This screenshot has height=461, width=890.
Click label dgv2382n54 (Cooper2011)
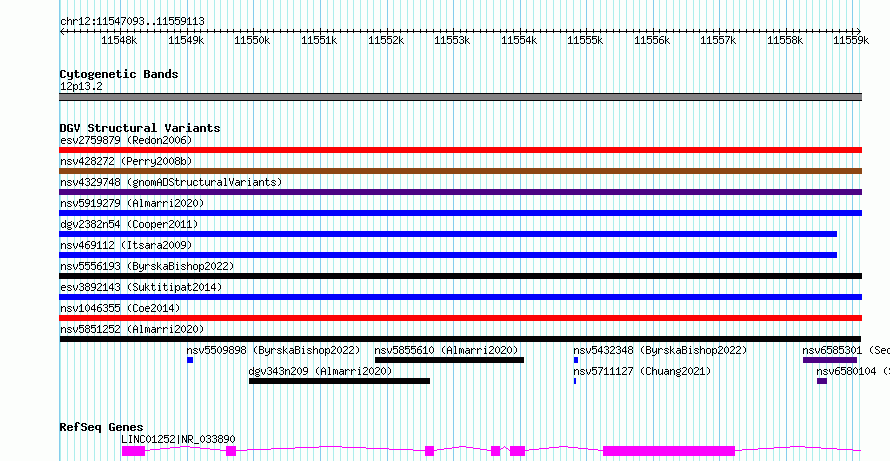[129, 224]
